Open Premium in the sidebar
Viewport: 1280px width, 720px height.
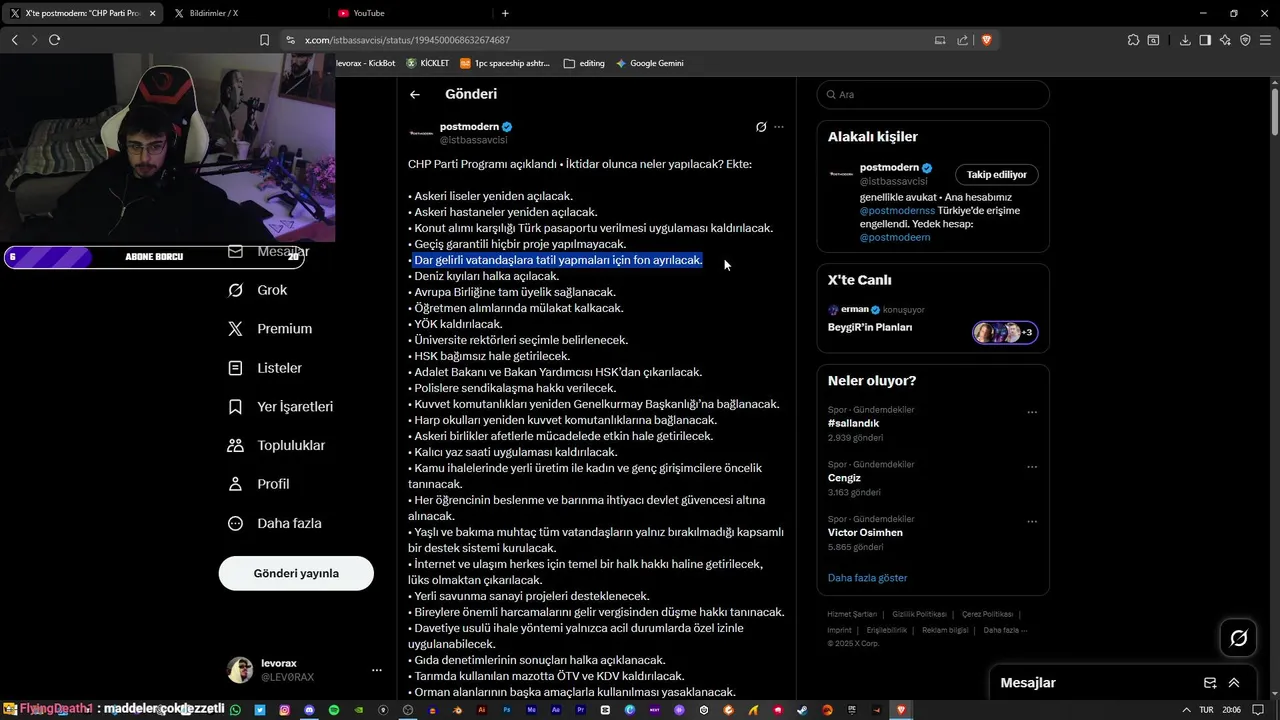pyautogui.click(x=270, y=329)
